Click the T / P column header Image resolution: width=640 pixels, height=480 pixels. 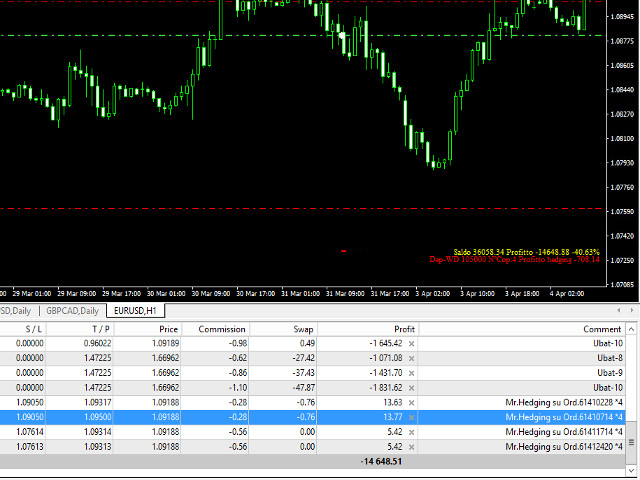pos(100,328)
